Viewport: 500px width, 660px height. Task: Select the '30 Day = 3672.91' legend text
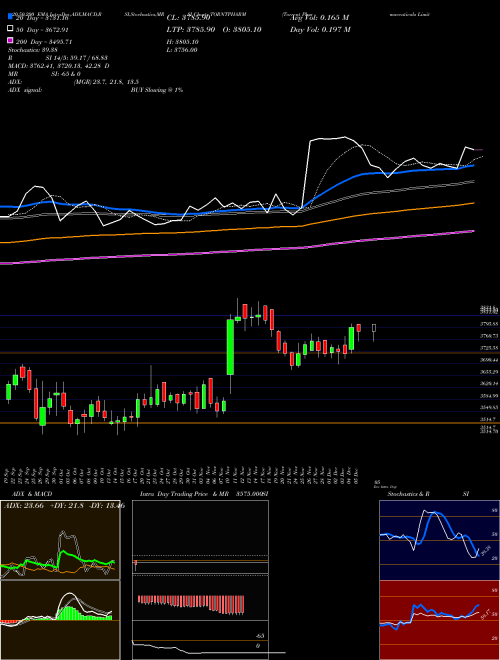43,30
